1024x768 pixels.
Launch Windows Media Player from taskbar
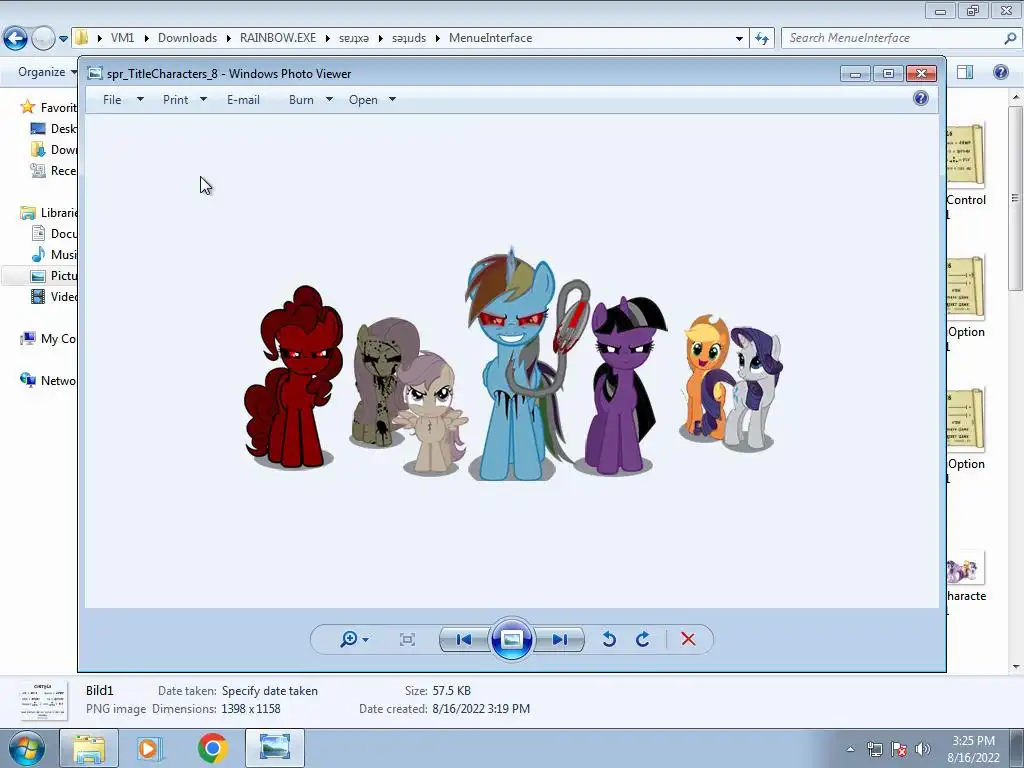tap(148, 748)
